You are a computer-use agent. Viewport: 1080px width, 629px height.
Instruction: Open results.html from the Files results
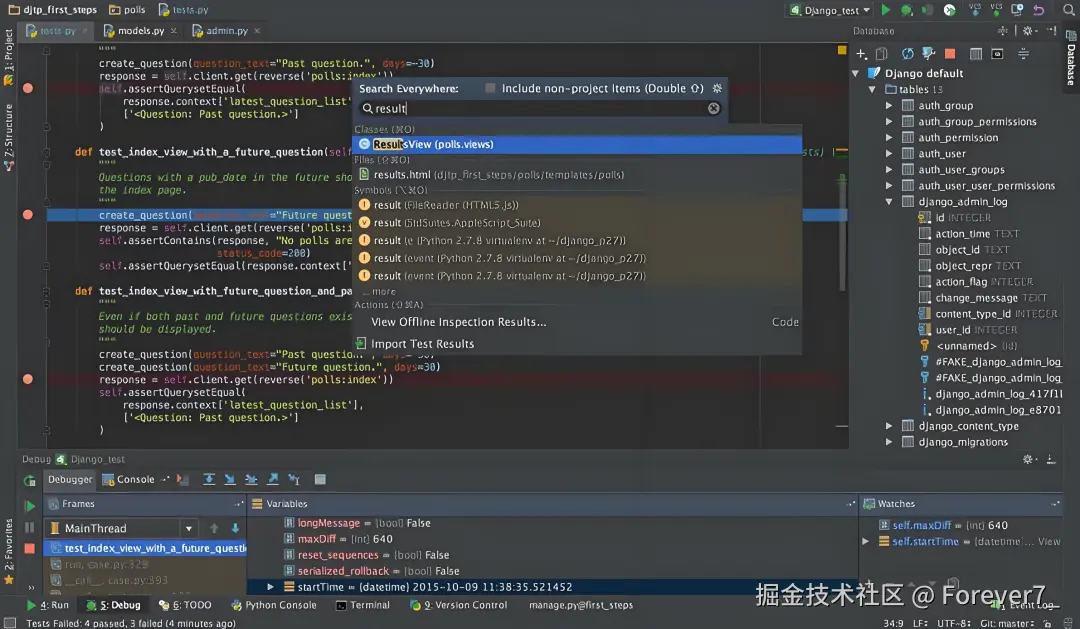click(x=577, y=175)
